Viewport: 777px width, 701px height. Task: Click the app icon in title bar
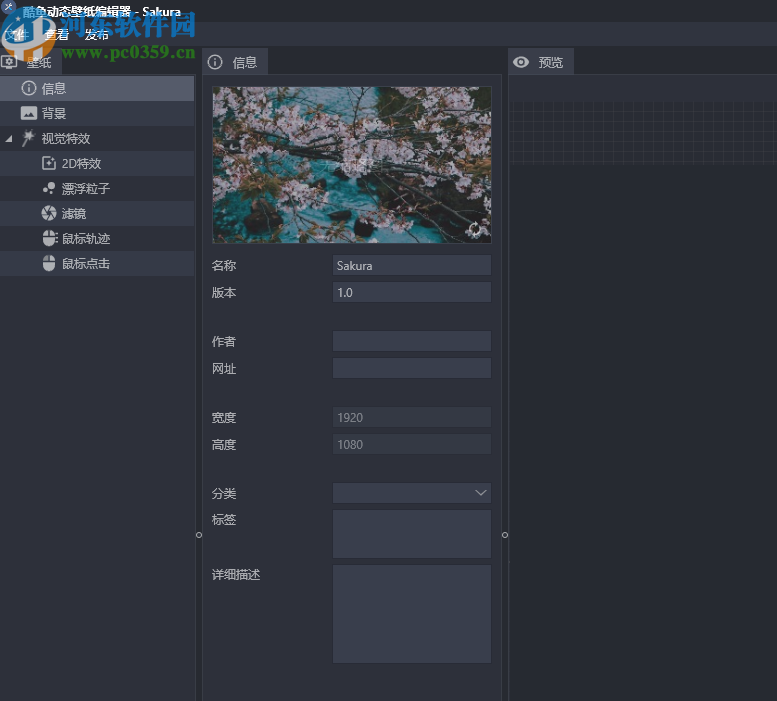(x=8, y=6)
